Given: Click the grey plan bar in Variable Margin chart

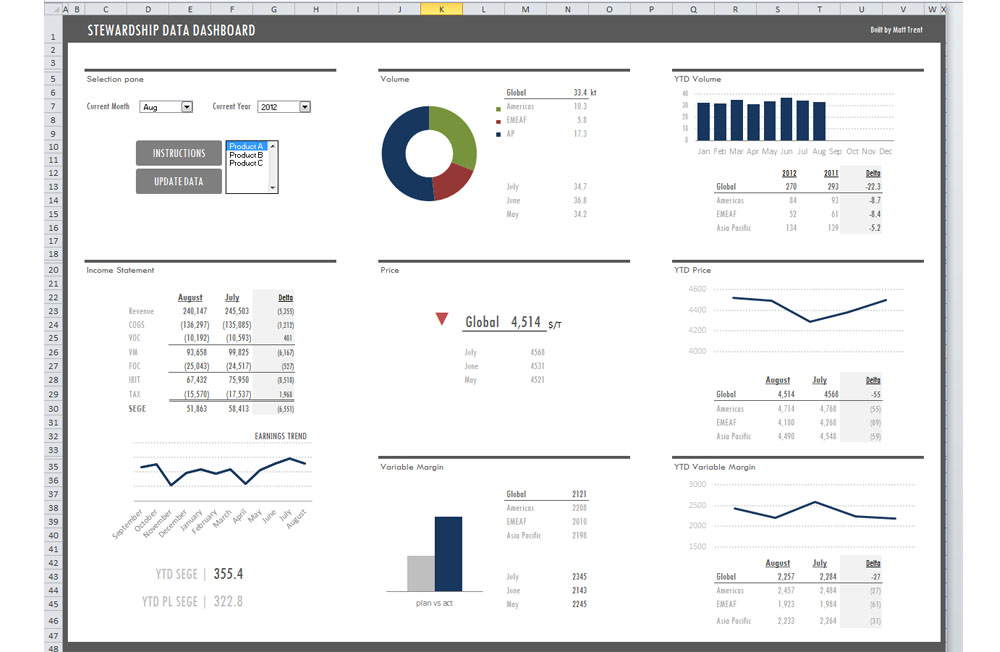Looking at the screenshot, I should click(421, 574).
